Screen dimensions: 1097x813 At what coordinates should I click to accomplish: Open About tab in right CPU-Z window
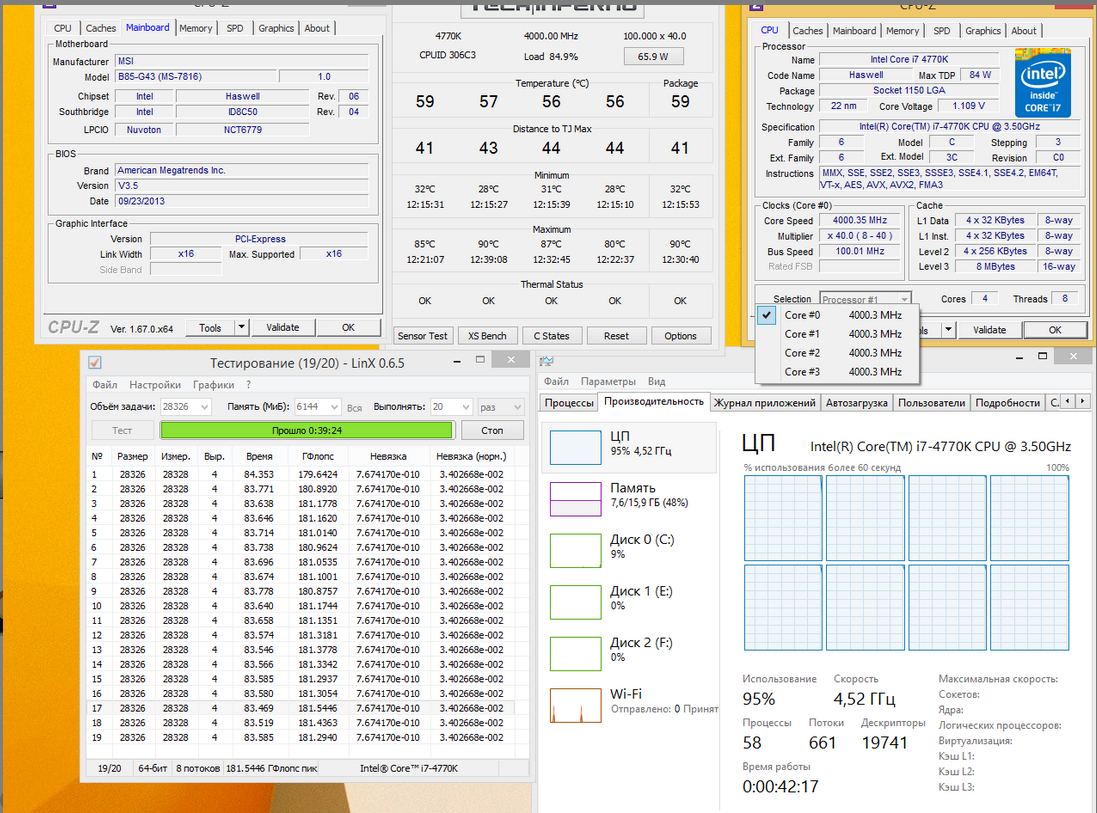1024,31
